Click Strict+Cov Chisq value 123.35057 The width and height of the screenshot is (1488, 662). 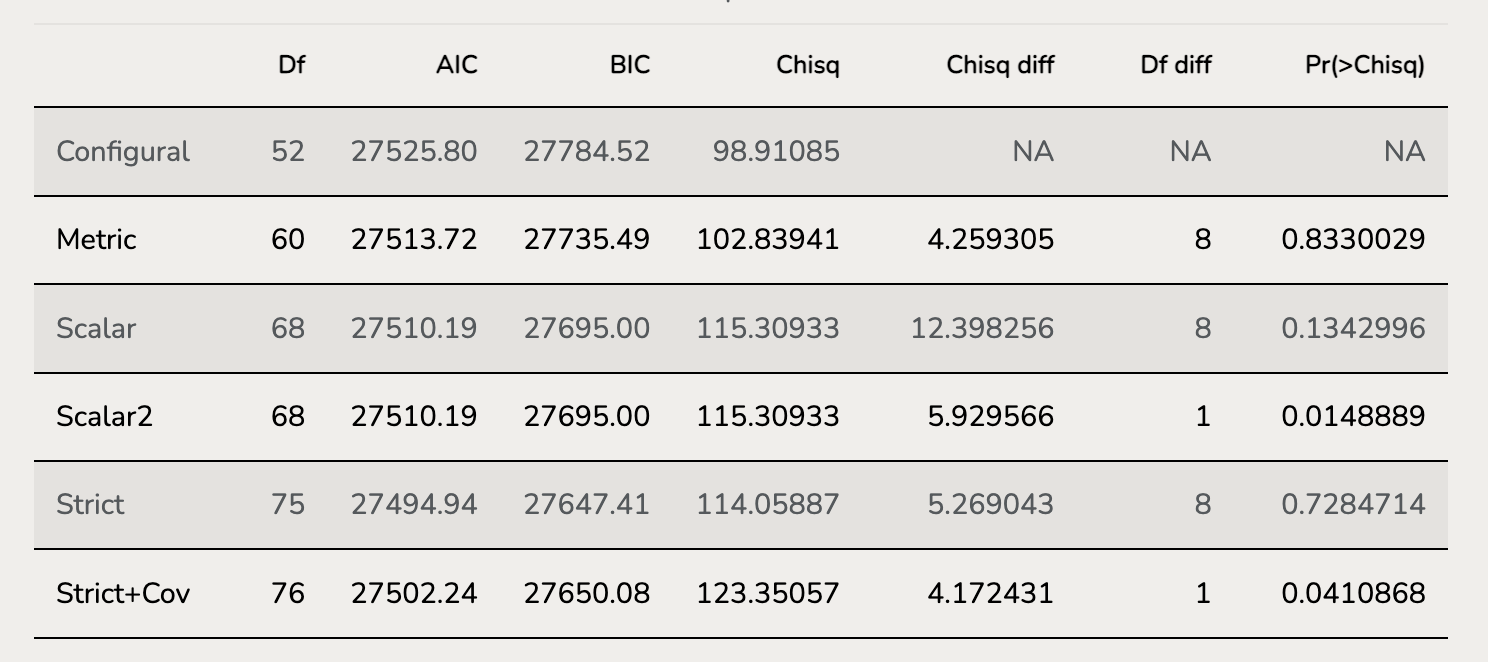click(768, 593)
